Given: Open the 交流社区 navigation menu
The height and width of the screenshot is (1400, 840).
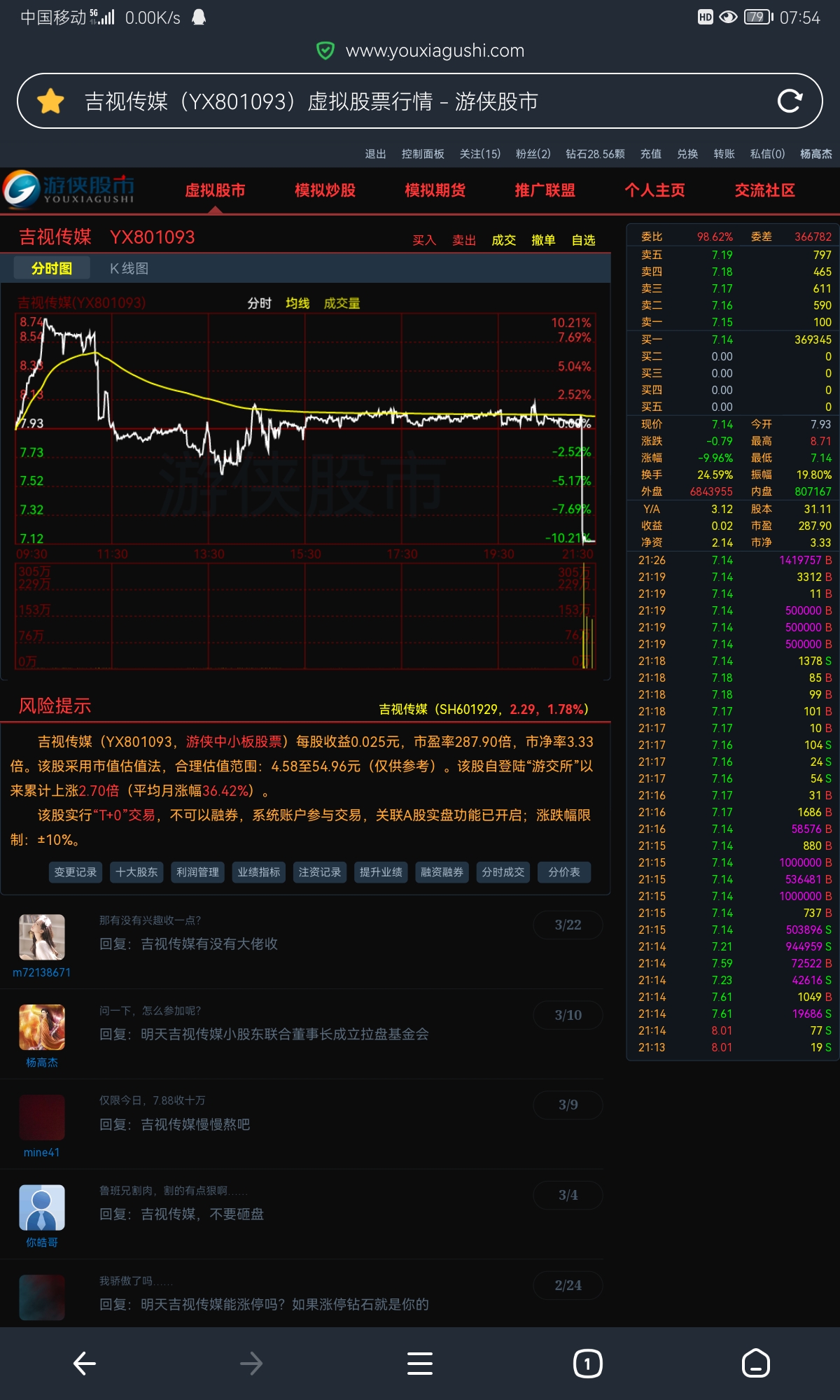Looking at the screenshot, I should click(x=764, y=190).
